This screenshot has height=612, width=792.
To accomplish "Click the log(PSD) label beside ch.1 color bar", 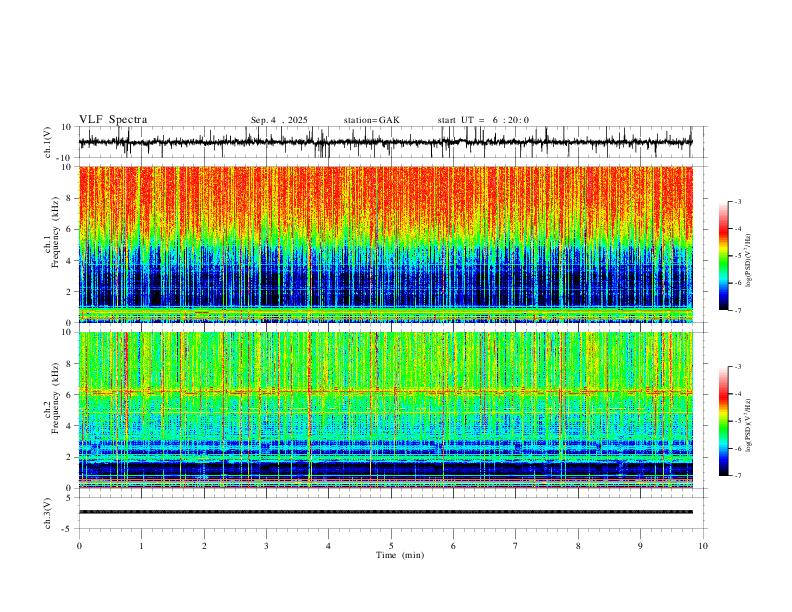I will pos(749,261).
